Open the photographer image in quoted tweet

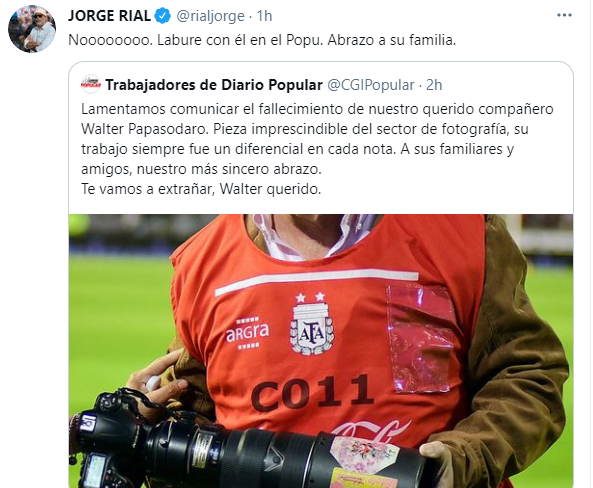tap(321, 351)
